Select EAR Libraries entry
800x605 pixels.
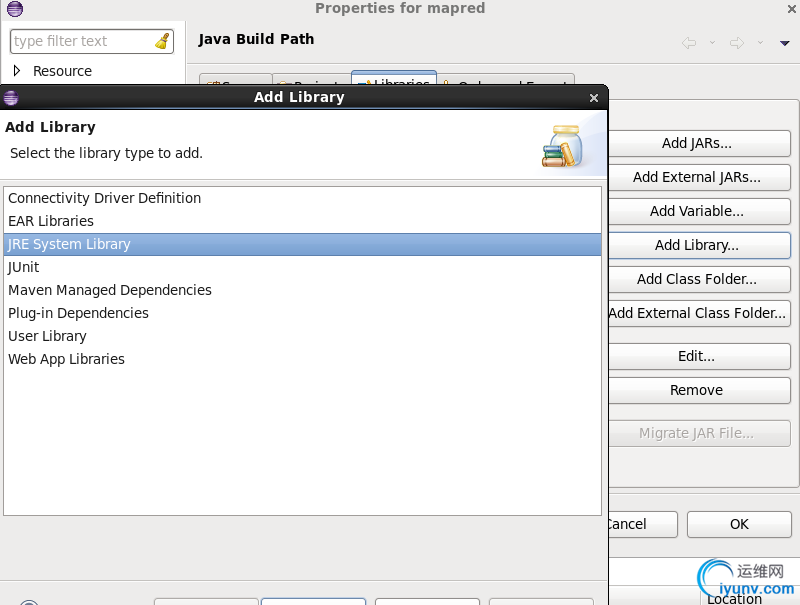click(x=302, y=221)
